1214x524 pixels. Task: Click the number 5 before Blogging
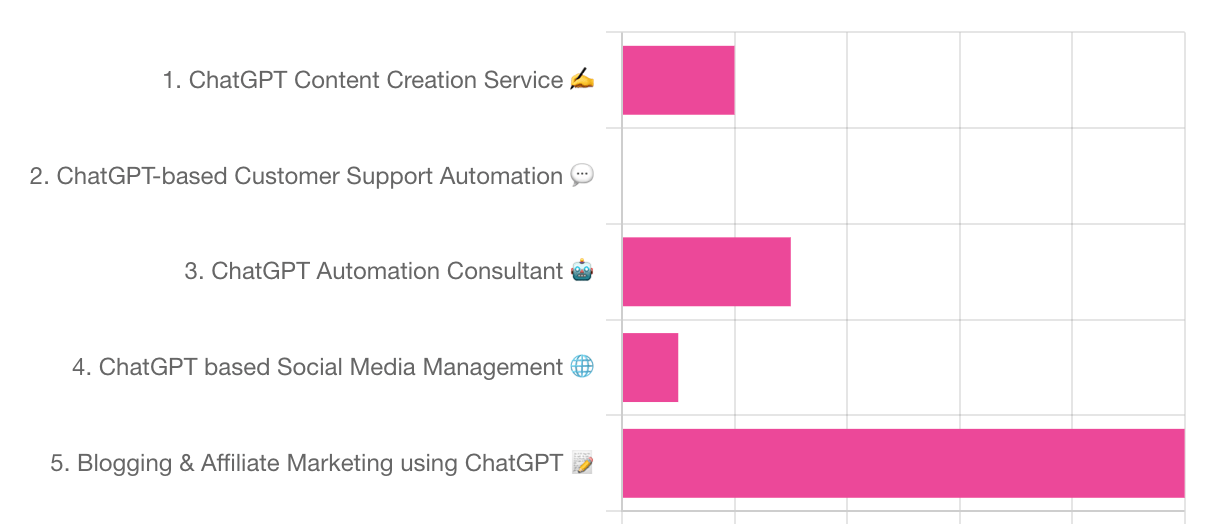pyautogui.click(x=58, y=463)
